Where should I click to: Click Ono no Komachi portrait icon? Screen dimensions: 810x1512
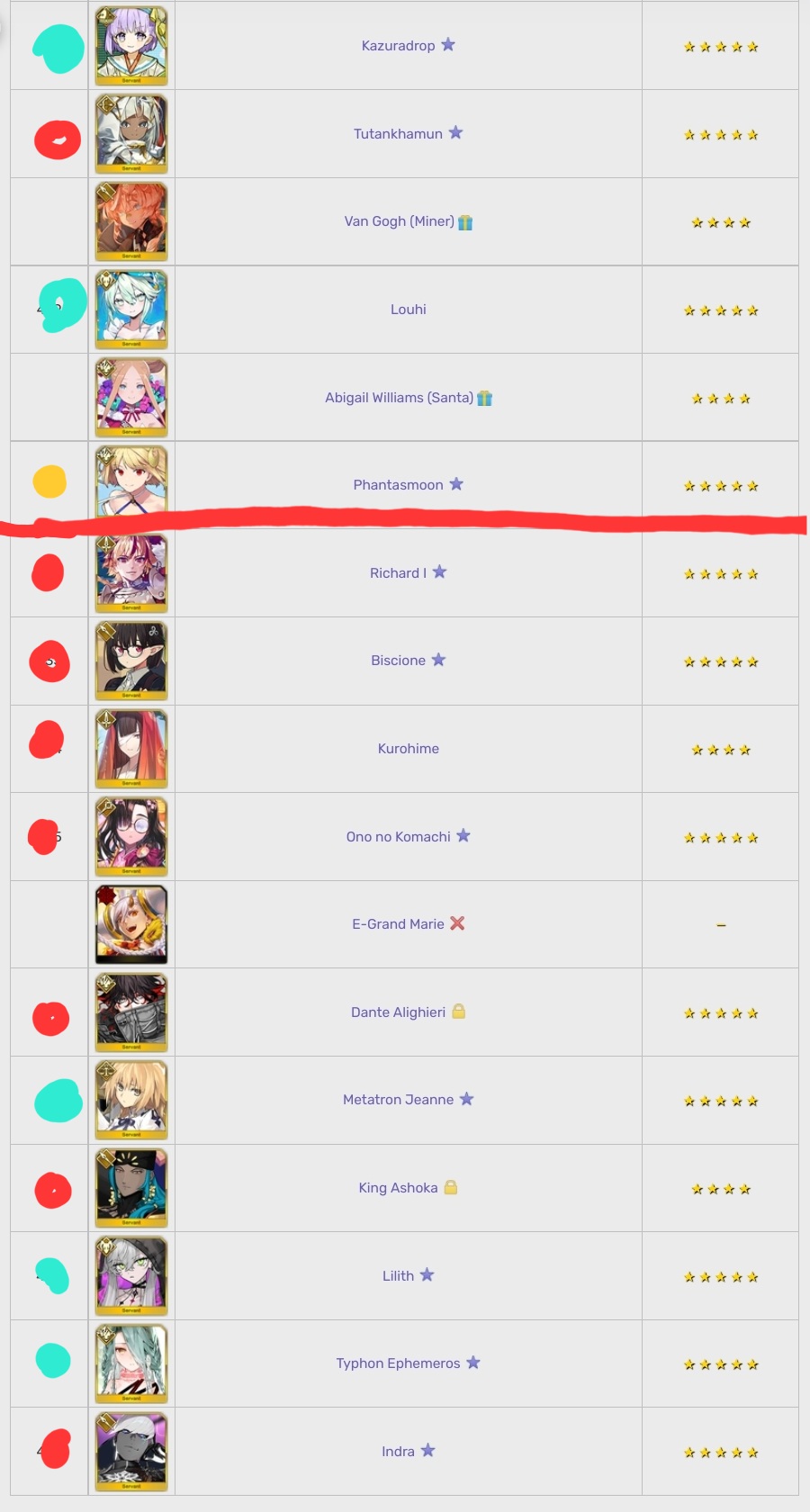tap(131, 837)
